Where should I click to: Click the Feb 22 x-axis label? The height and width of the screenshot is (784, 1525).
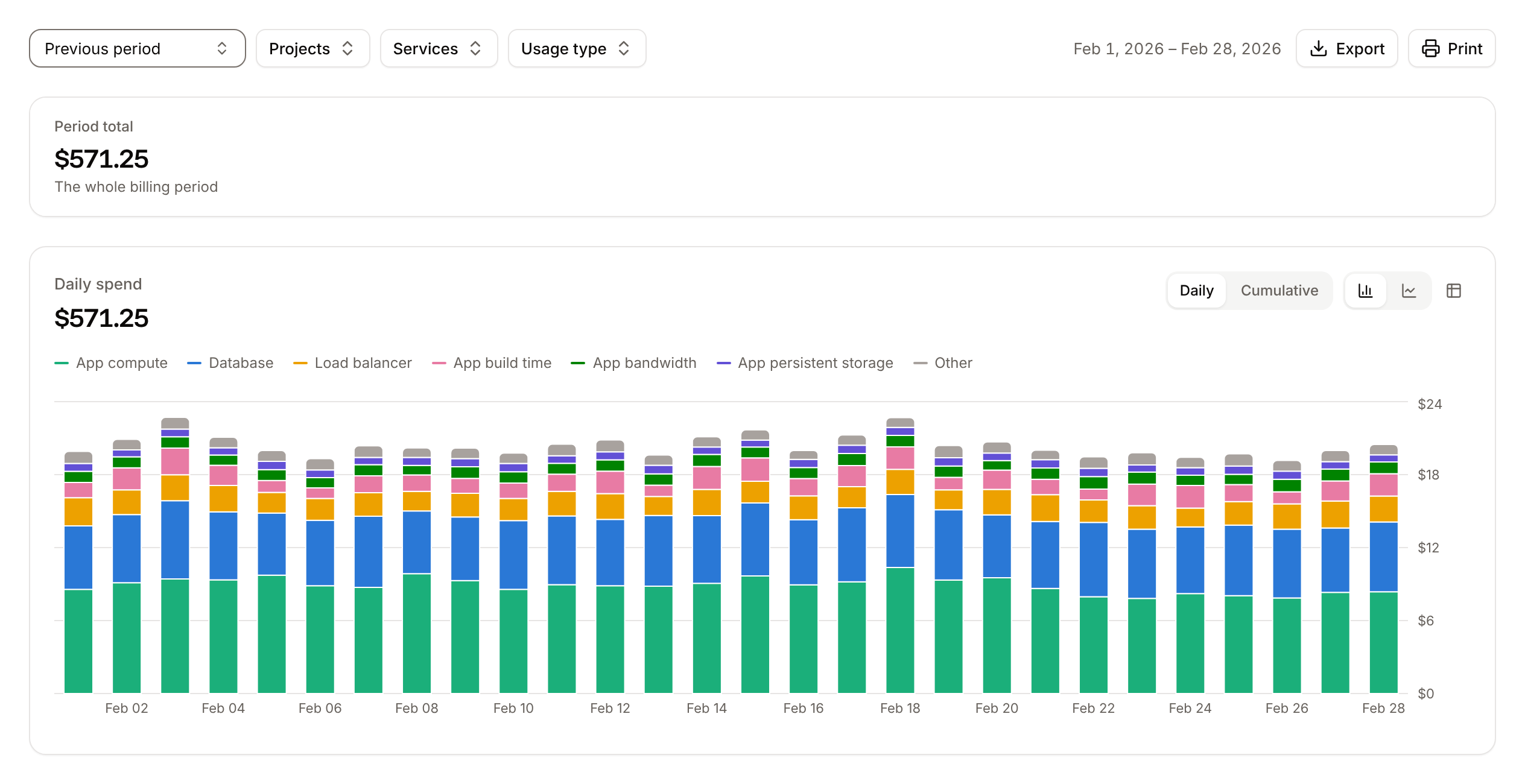[x=1093, y=708]
